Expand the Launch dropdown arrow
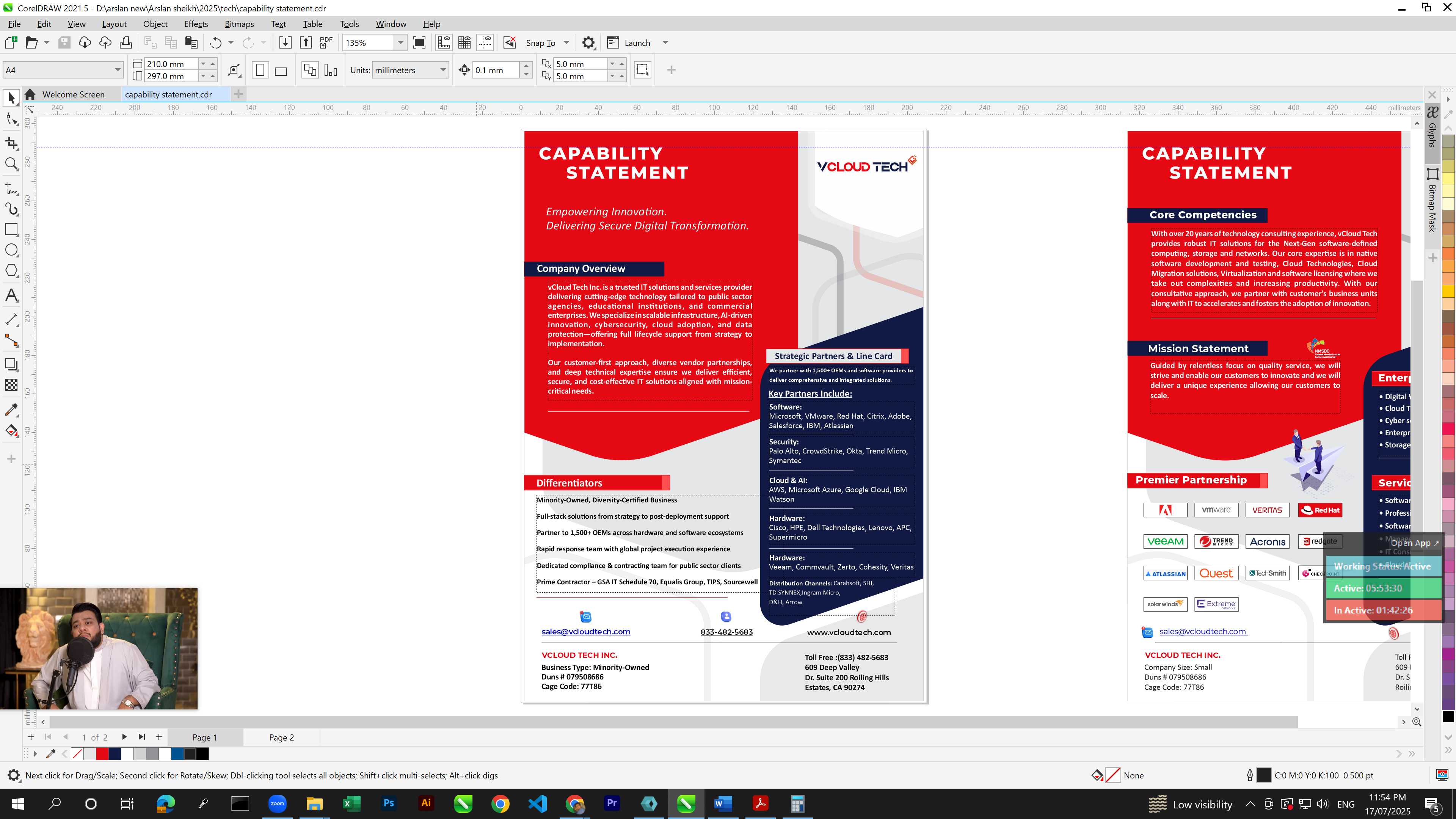1456x819 pixels. pyautogui.click(x=665, y=42)
